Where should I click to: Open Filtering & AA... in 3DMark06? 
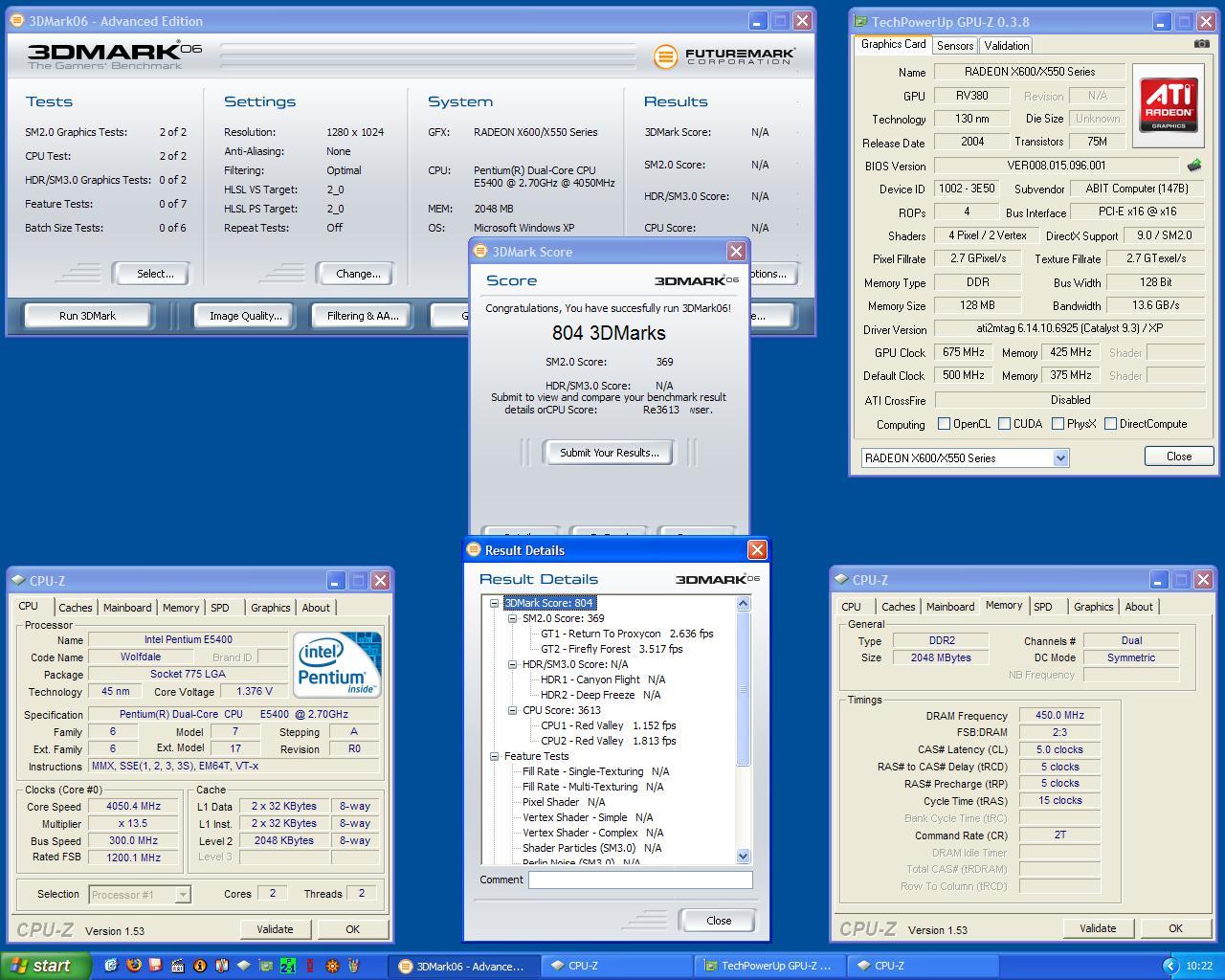[363, 316]
